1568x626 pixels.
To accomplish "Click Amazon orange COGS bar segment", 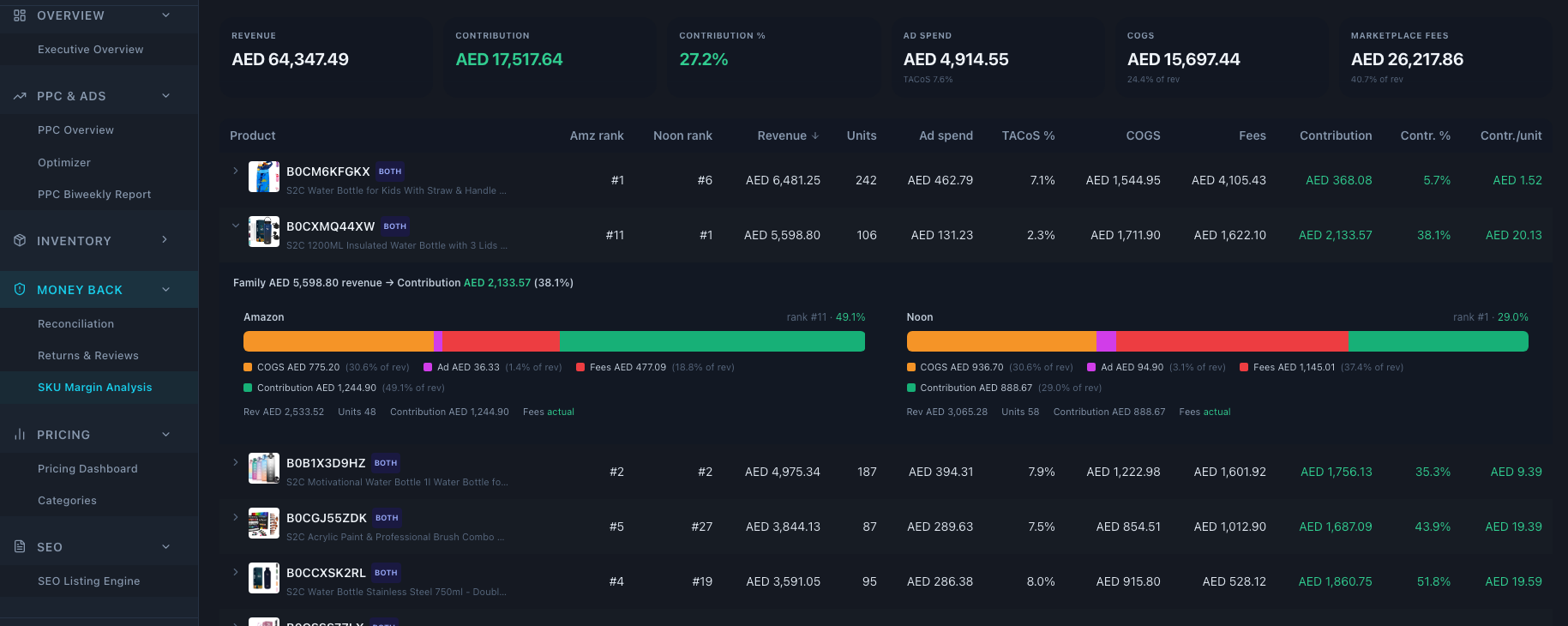I will tap(339, 341).
